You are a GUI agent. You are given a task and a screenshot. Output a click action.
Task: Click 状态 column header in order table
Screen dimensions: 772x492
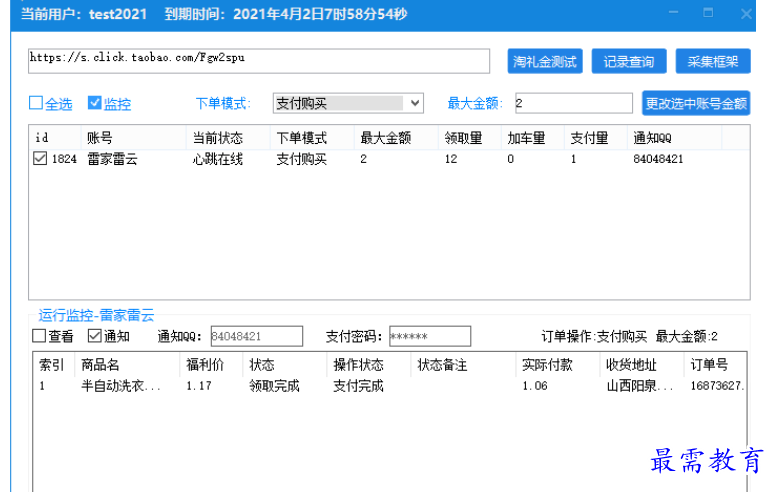tap(285, 365)
